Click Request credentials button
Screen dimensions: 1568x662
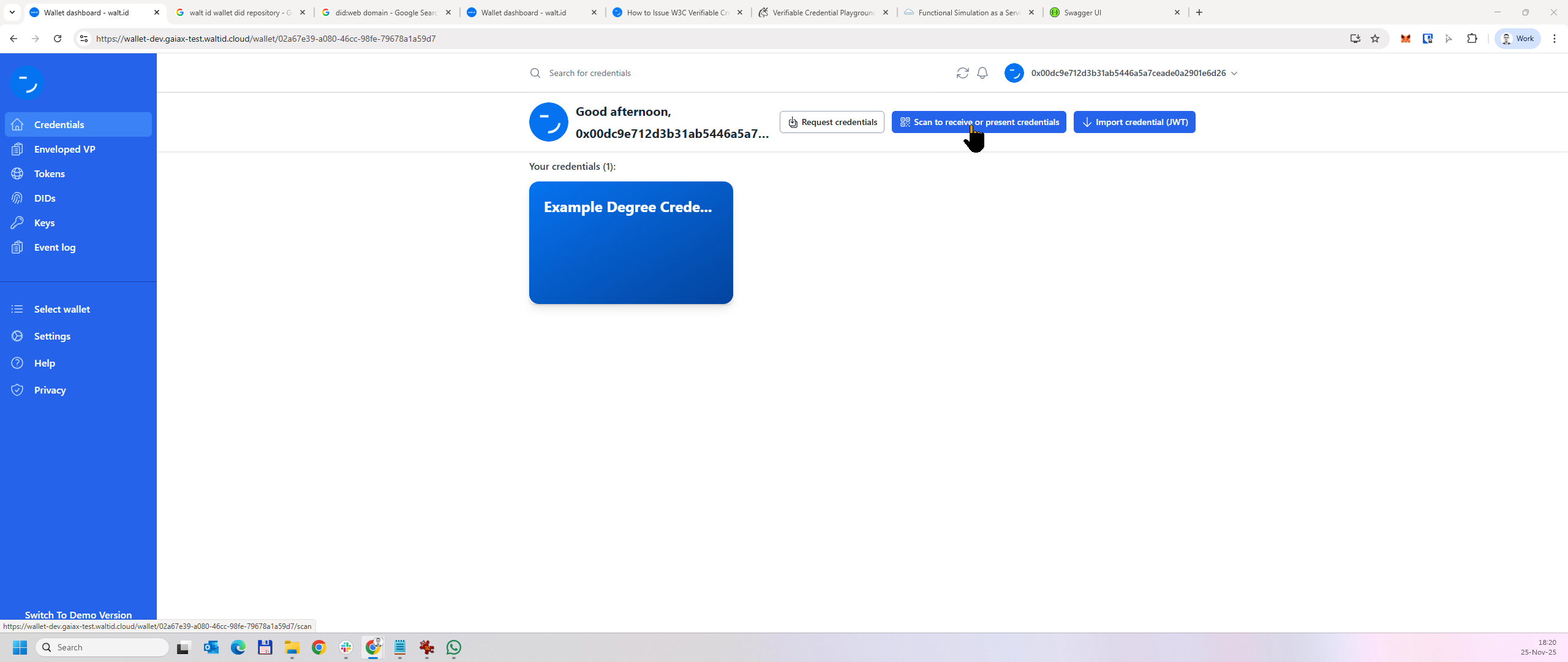[832, 122]
